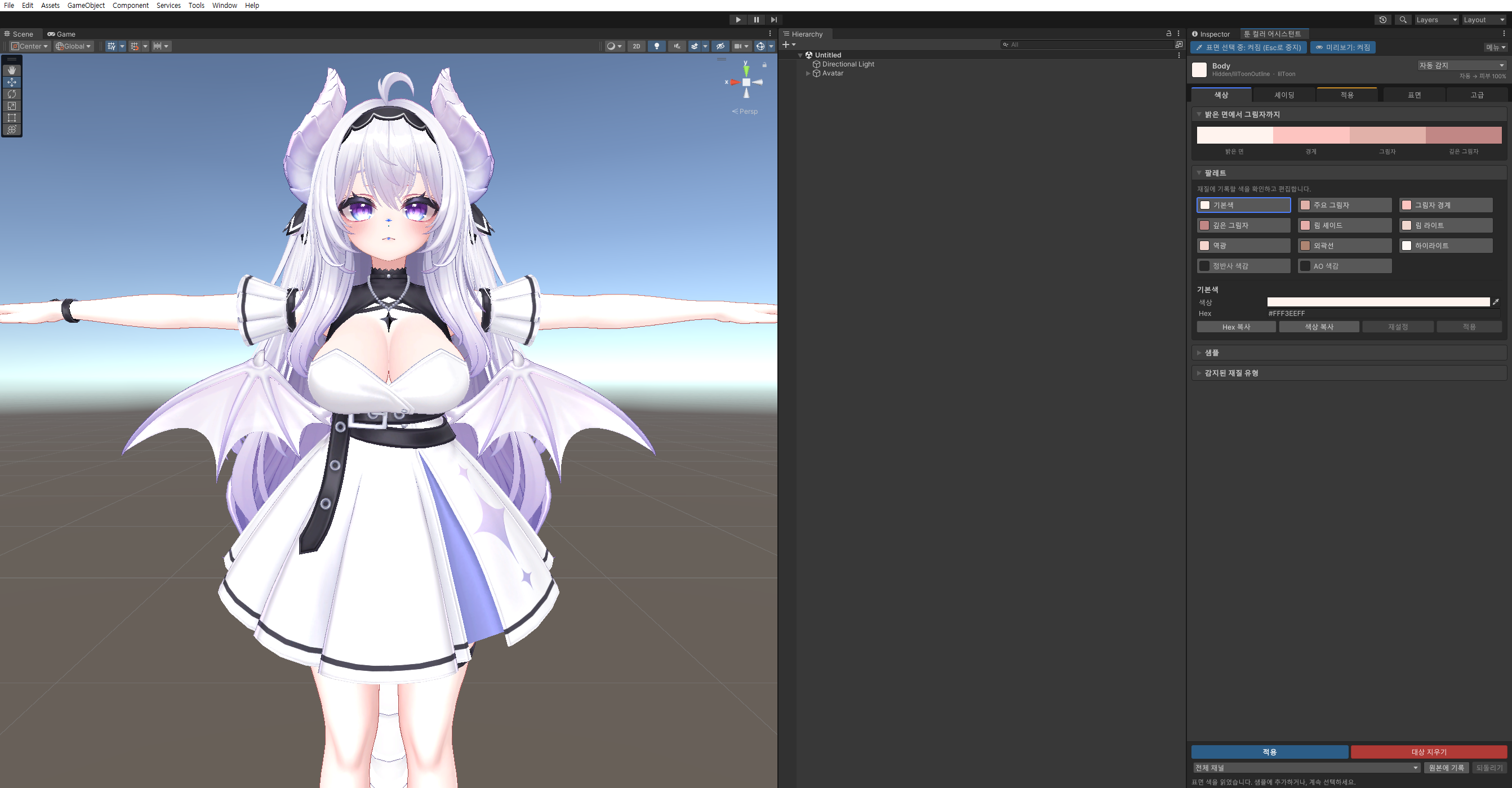The image size is (1512, 788).
Task: Toggle 미리보기 preview button
Action: click(1343, 47)
